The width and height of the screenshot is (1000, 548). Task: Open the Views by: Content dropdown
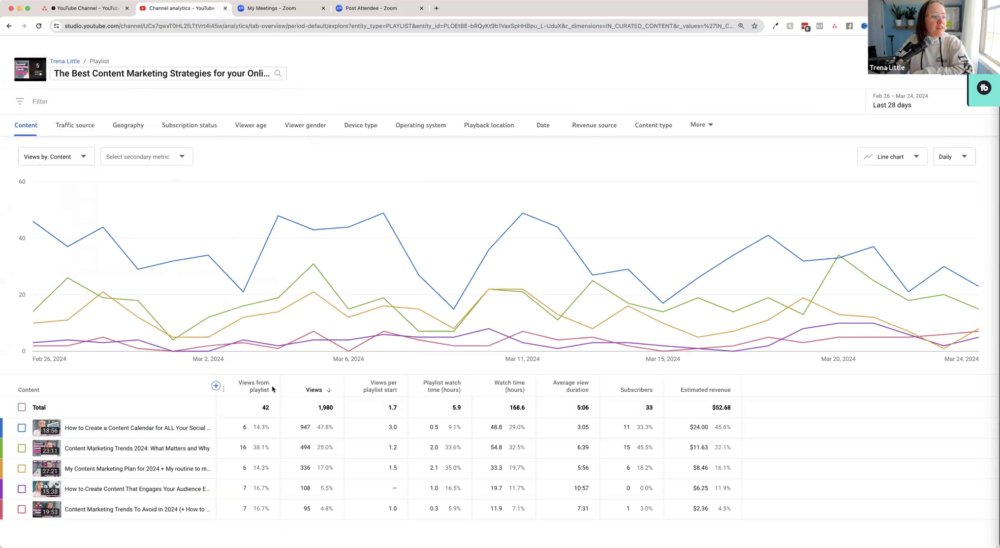point(55,156)
